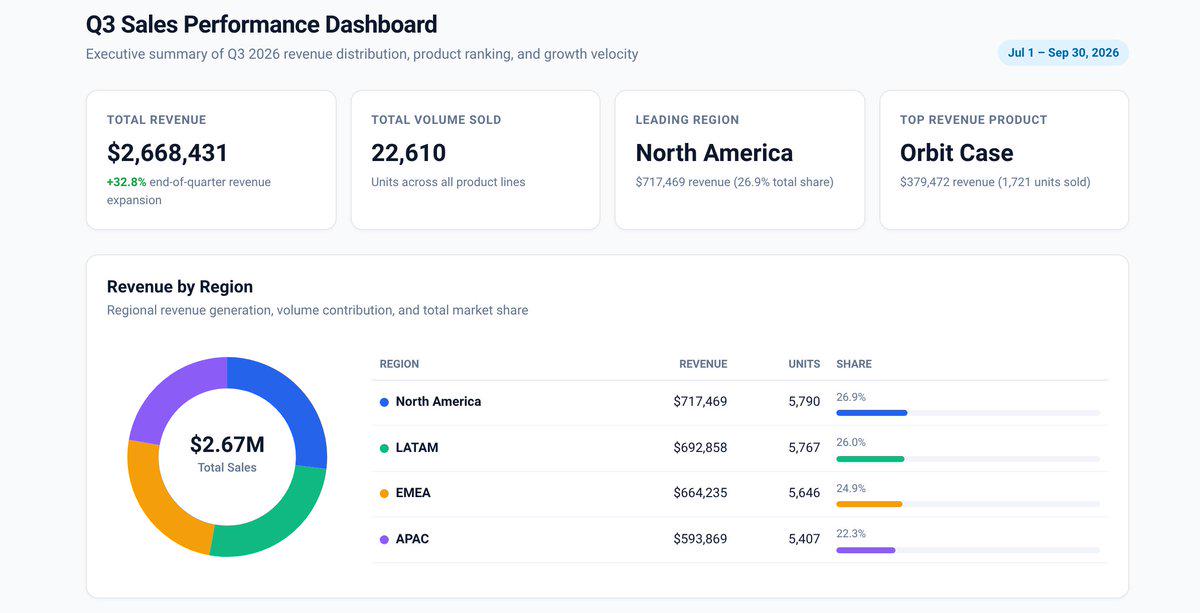Screen dimensions: 1200x613
Task: Click the $2.67M Total Sales center label
Action: 227,453
